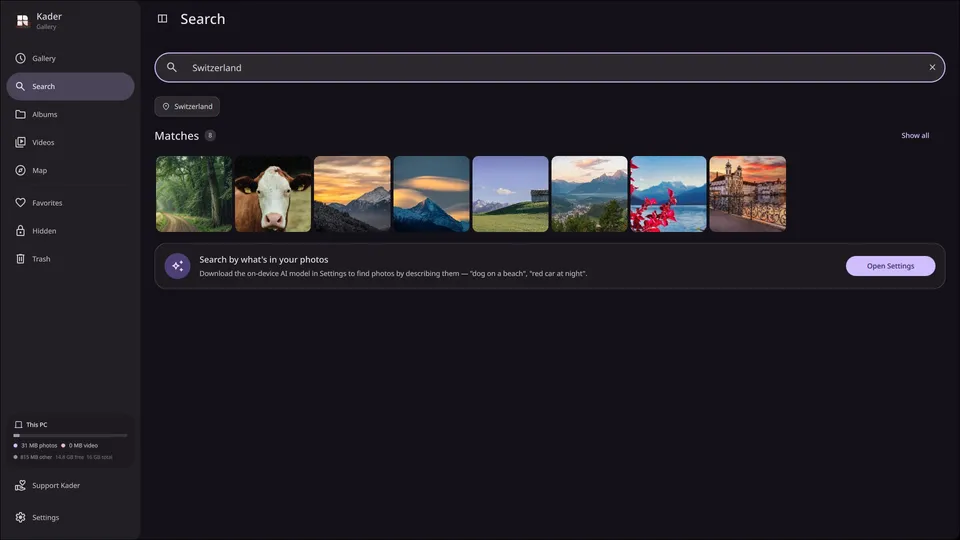Click the 'Matches' heading text
The image size is (960, 540).
click(176, 136)
